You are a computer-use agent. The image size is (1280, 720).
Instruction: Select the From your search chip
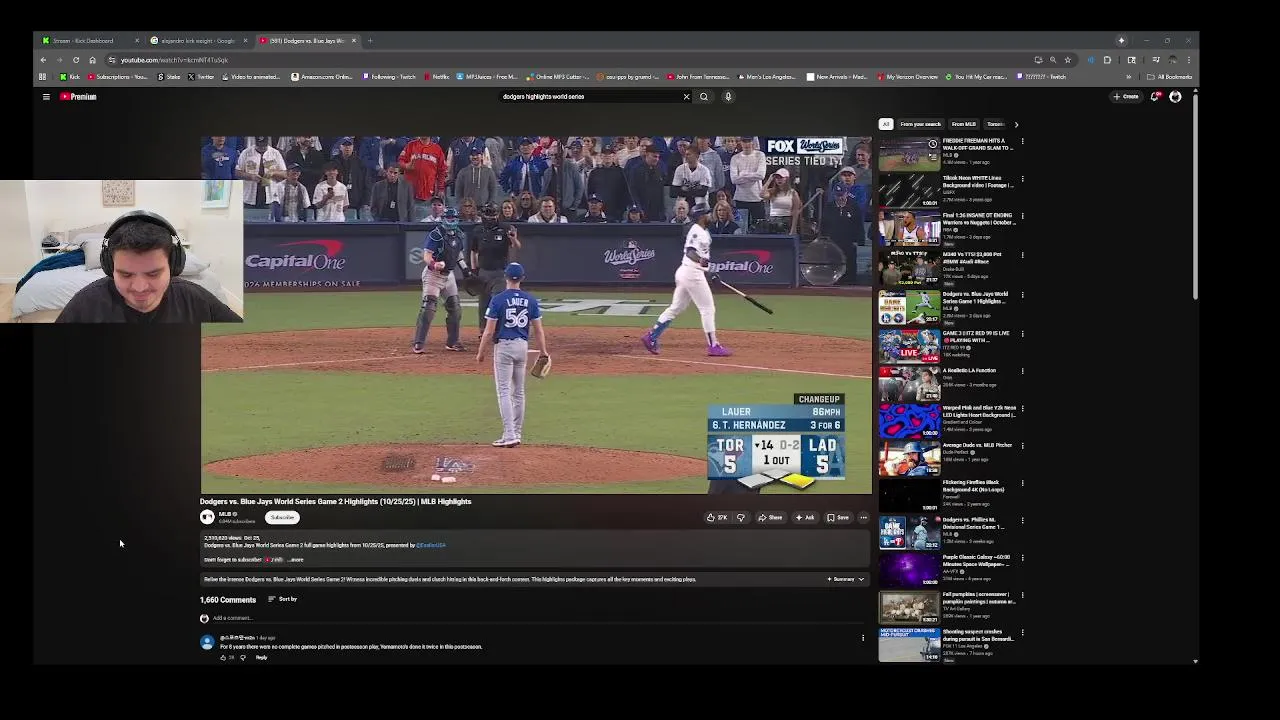[920, 124]
